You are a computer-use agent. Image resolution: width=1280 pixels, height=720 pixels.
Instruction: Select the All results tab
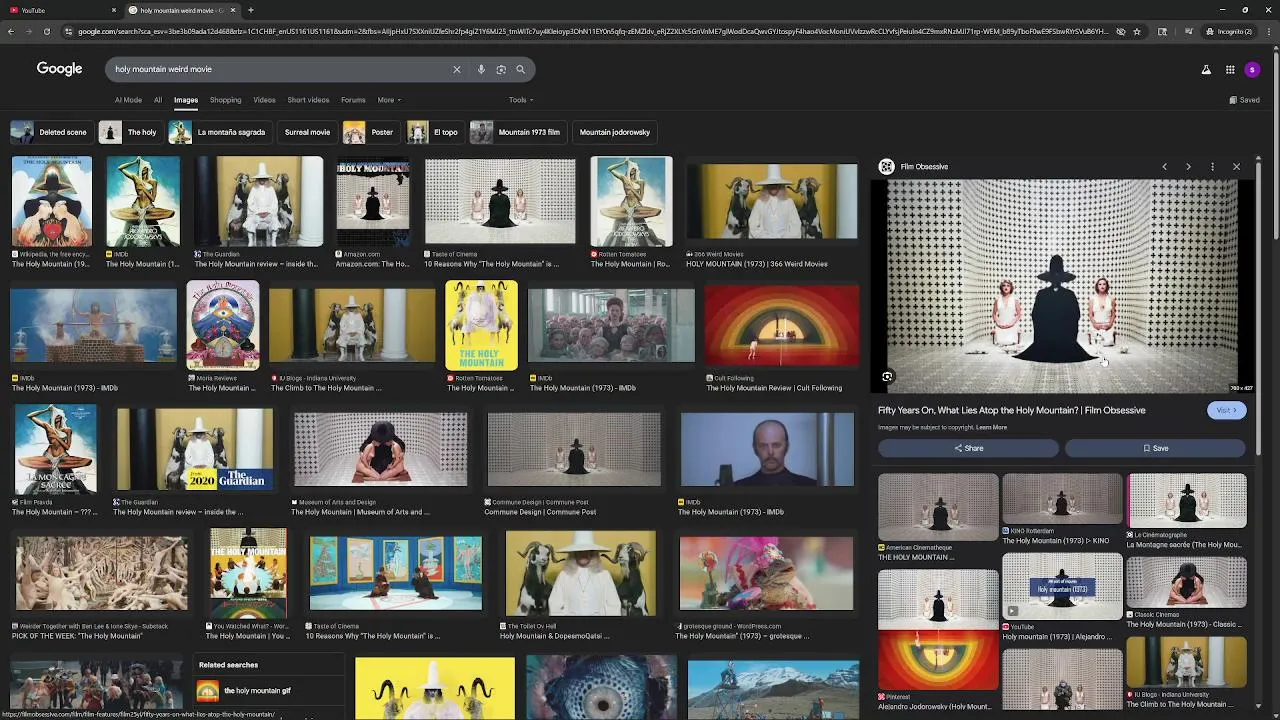157,100
